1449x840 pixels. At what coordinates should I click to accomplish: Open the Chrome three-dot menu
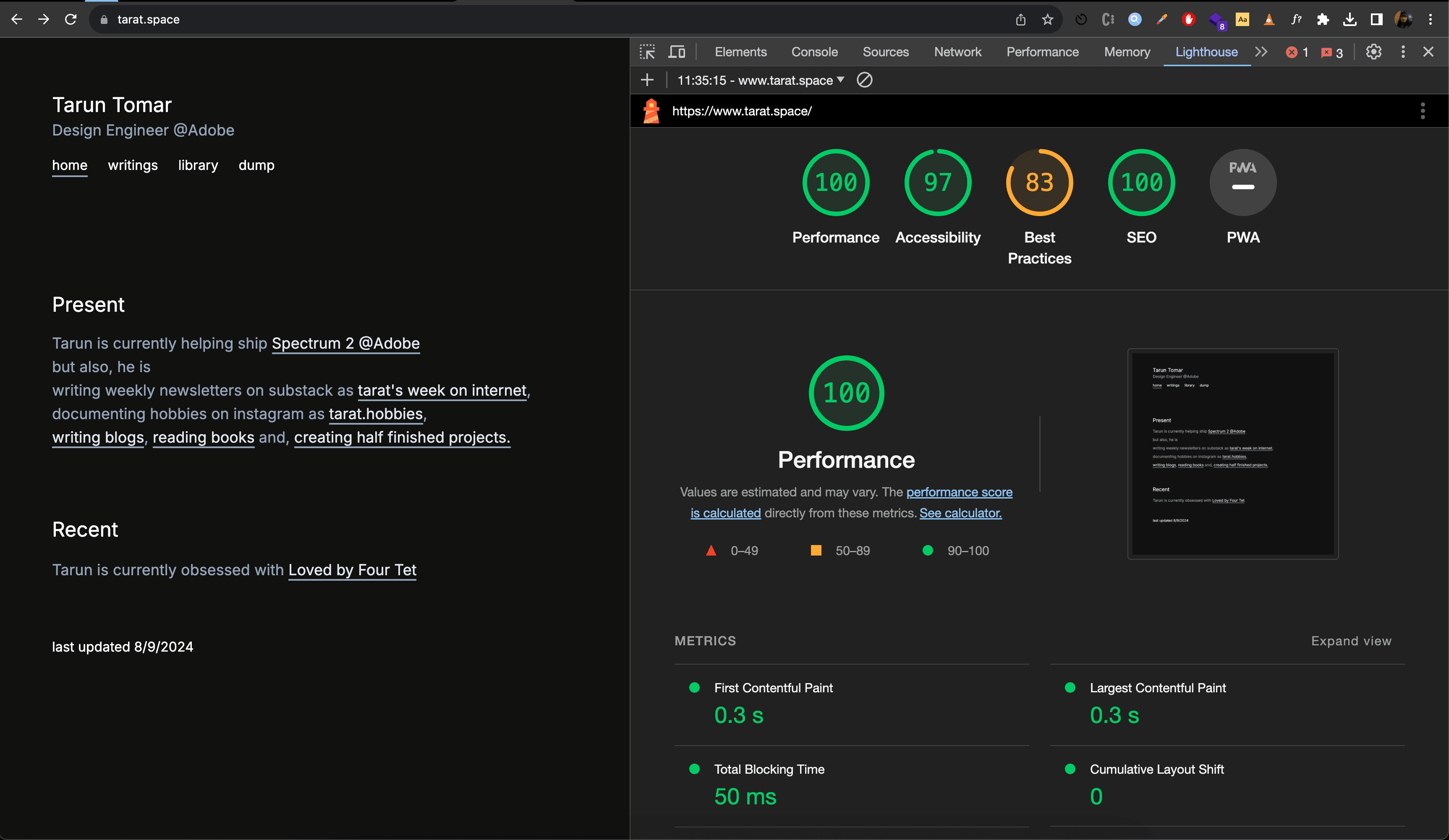point(1431,20)
